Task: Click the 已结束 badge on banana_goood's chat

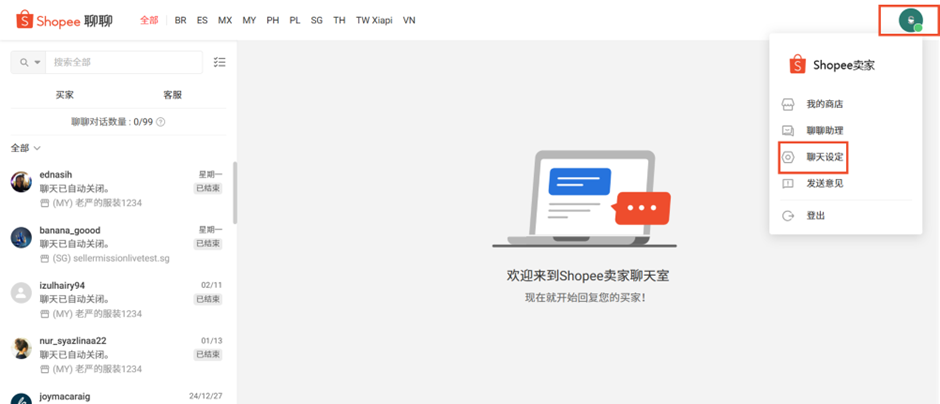Action: pyautogui.click(x=208, y=244)
